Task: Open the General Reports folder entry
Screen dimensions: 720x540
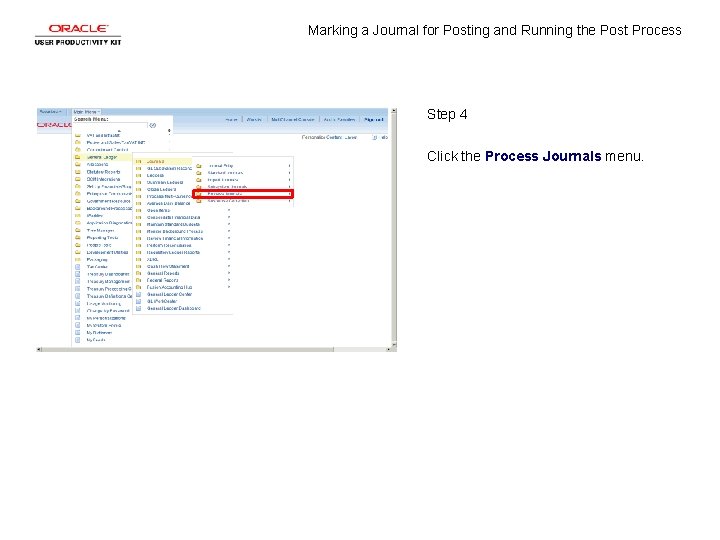Action: pos(163,273)
